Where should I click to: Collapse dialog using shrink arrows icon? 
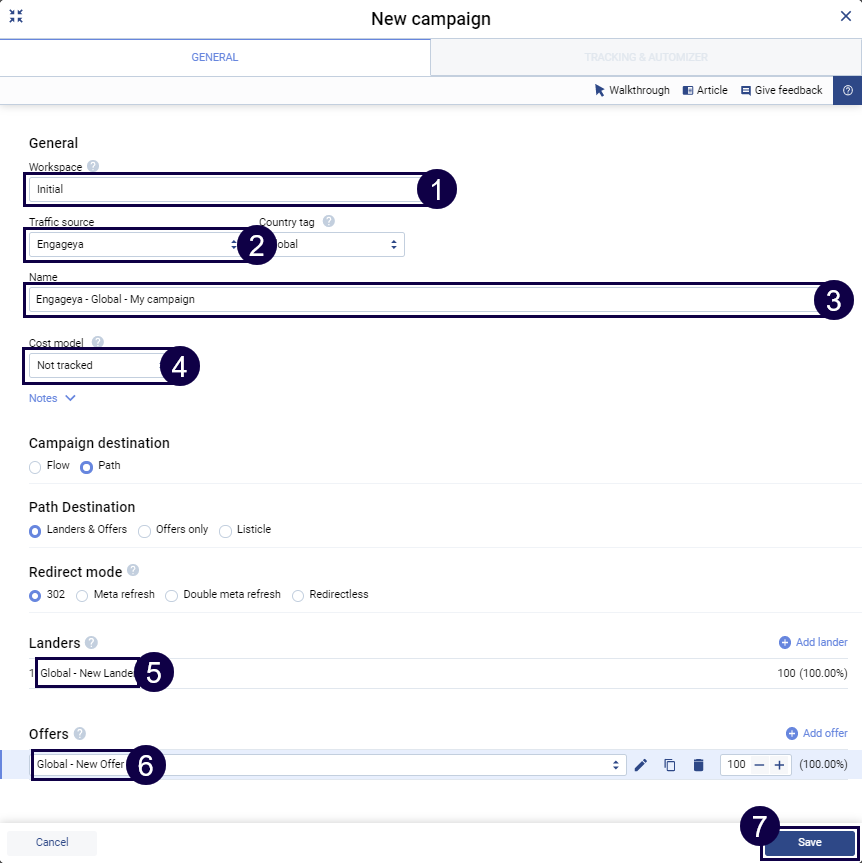click(x=16, y=17)
